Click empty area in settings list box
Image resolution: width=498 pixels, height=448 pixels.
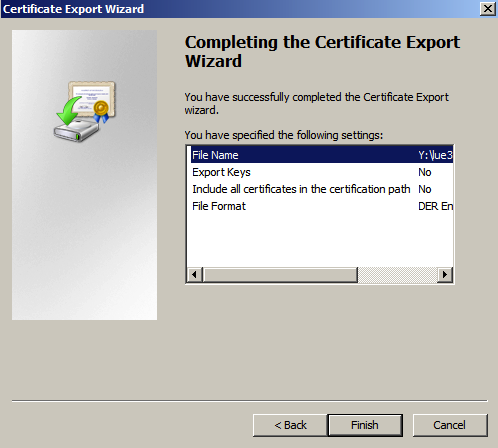(x=320, y=240)
